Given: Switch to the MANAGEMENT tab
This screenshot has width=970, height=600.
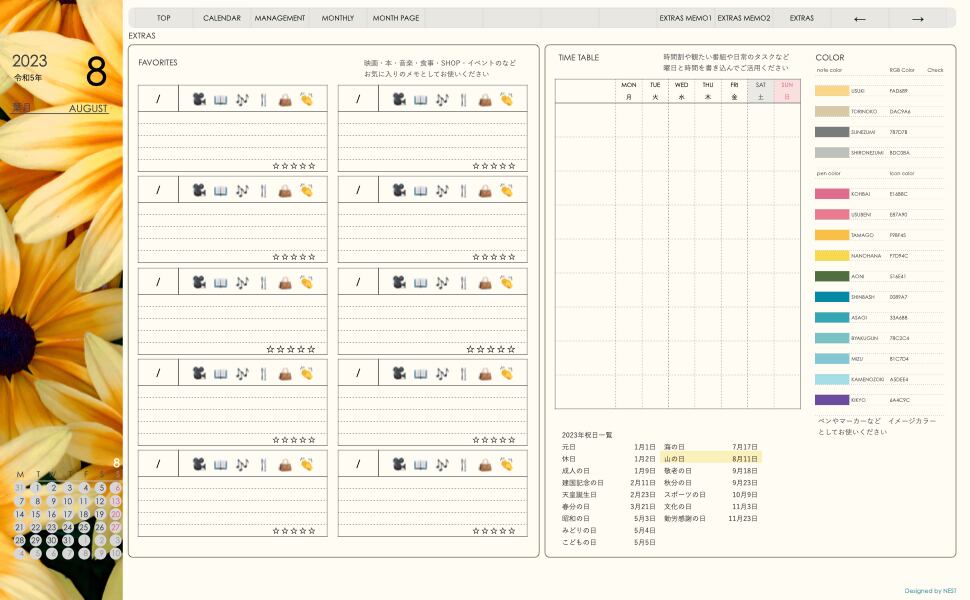Looking at the screenshot, I should click(x=280, y=18).
